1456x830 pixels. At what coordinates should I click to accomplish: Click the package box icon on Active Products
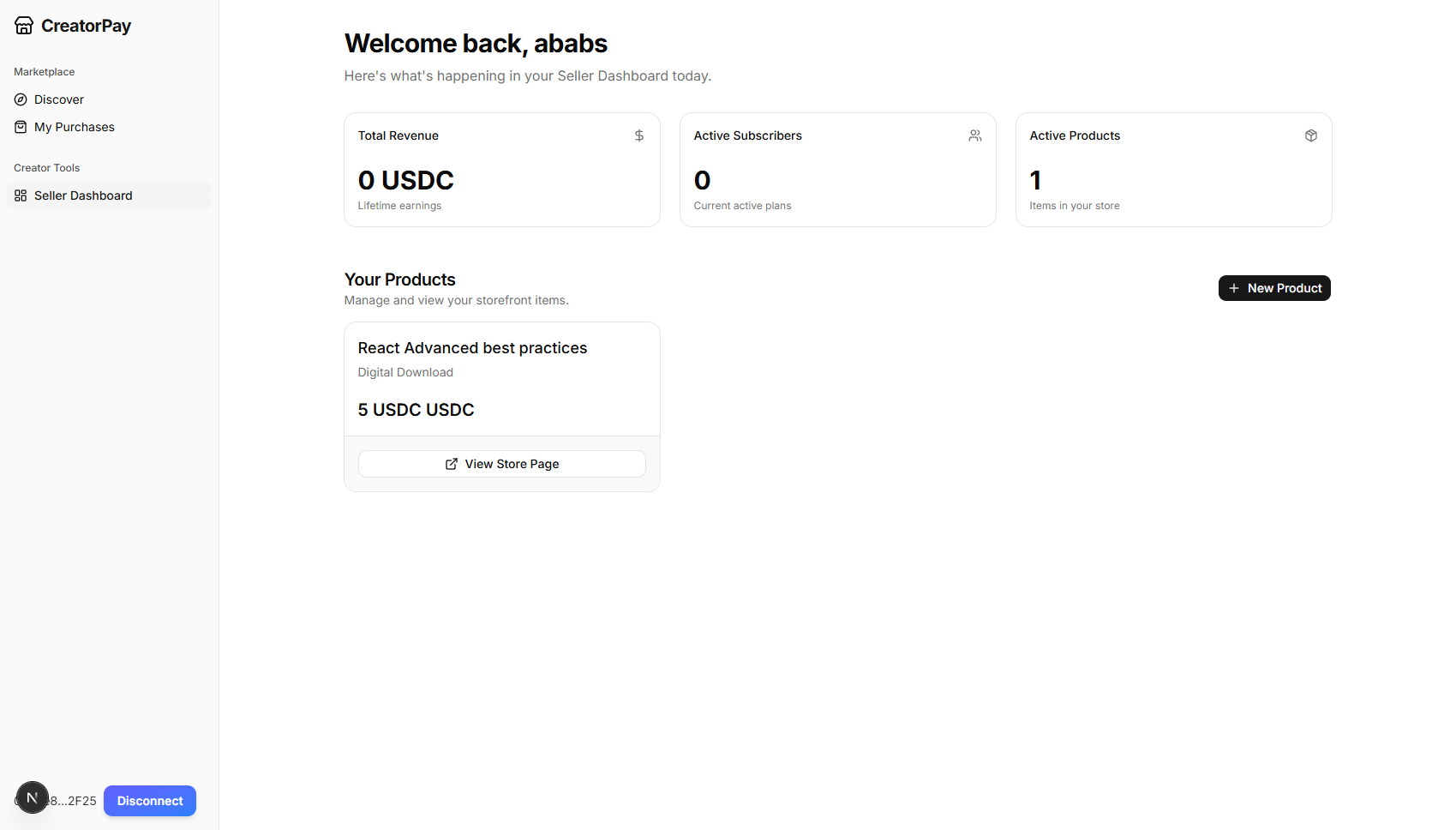tap(1311, 135)
